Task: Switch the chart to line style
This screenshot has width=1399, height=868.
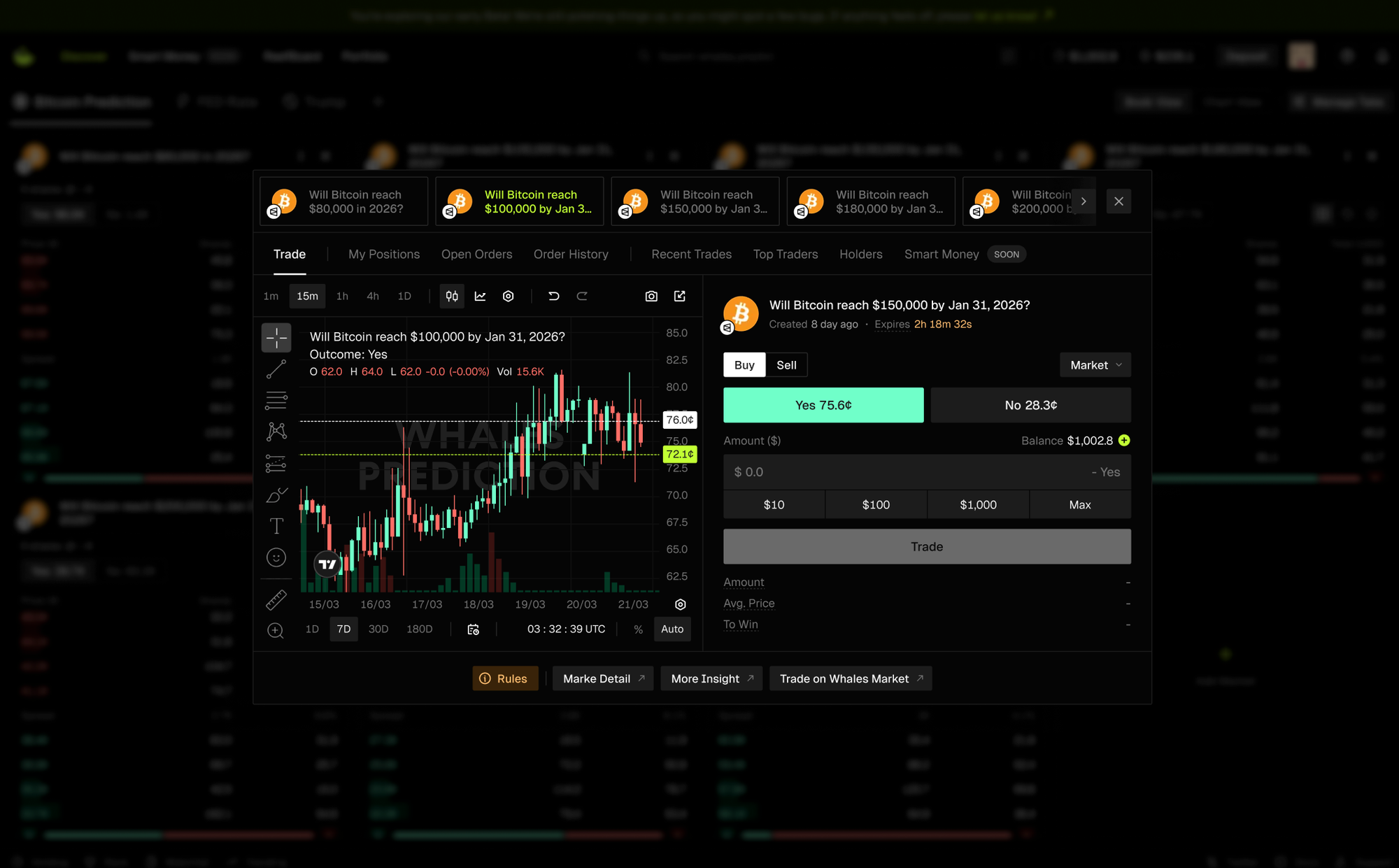Action: 480,296
